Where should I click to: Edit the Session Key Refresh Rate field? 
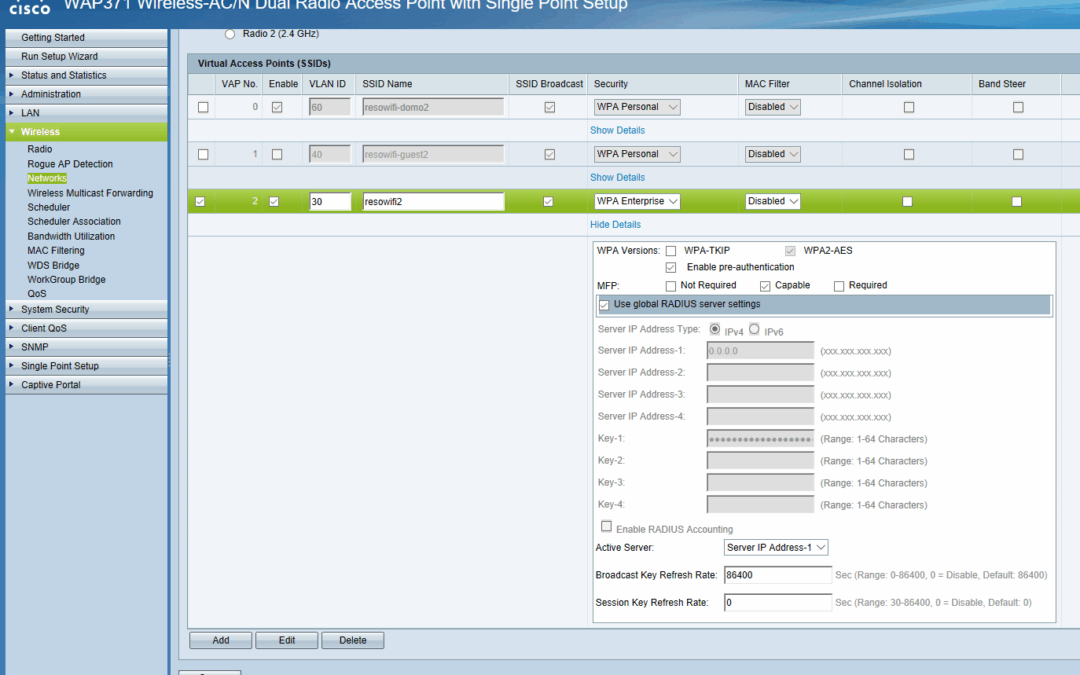click(778, 603)
